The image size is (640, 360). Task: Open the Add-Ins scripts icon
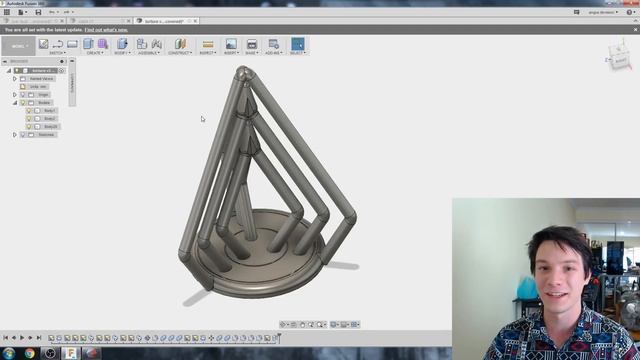[273, 44]
